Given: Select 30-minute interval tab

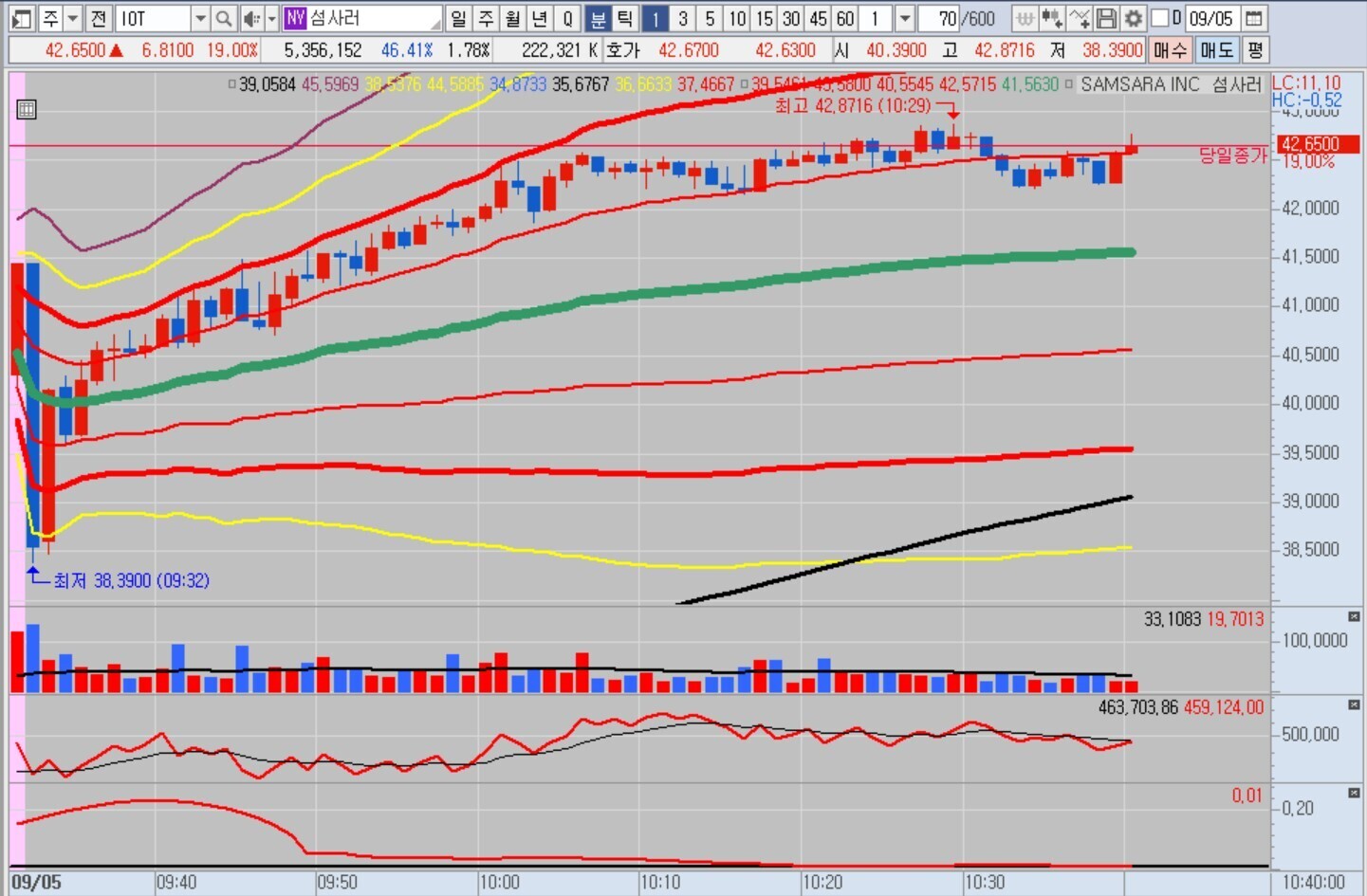Looking at the screenshot, I should coord(791,18).
